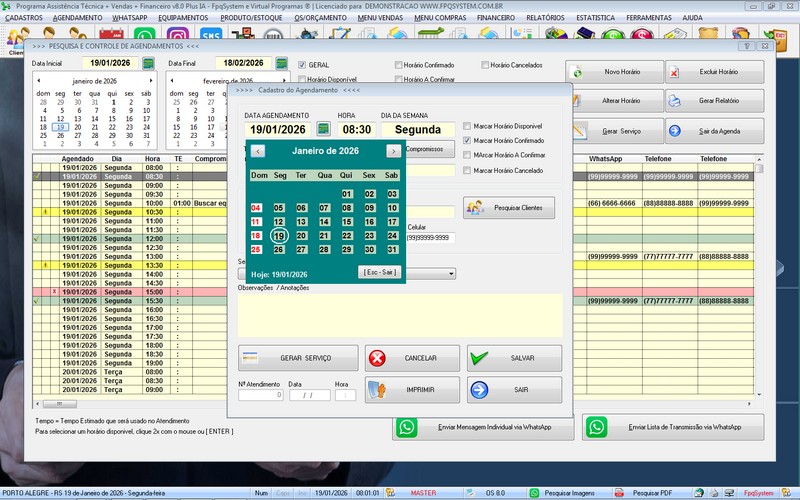Go to previous month in teal popup calendar

coord(258,151)
